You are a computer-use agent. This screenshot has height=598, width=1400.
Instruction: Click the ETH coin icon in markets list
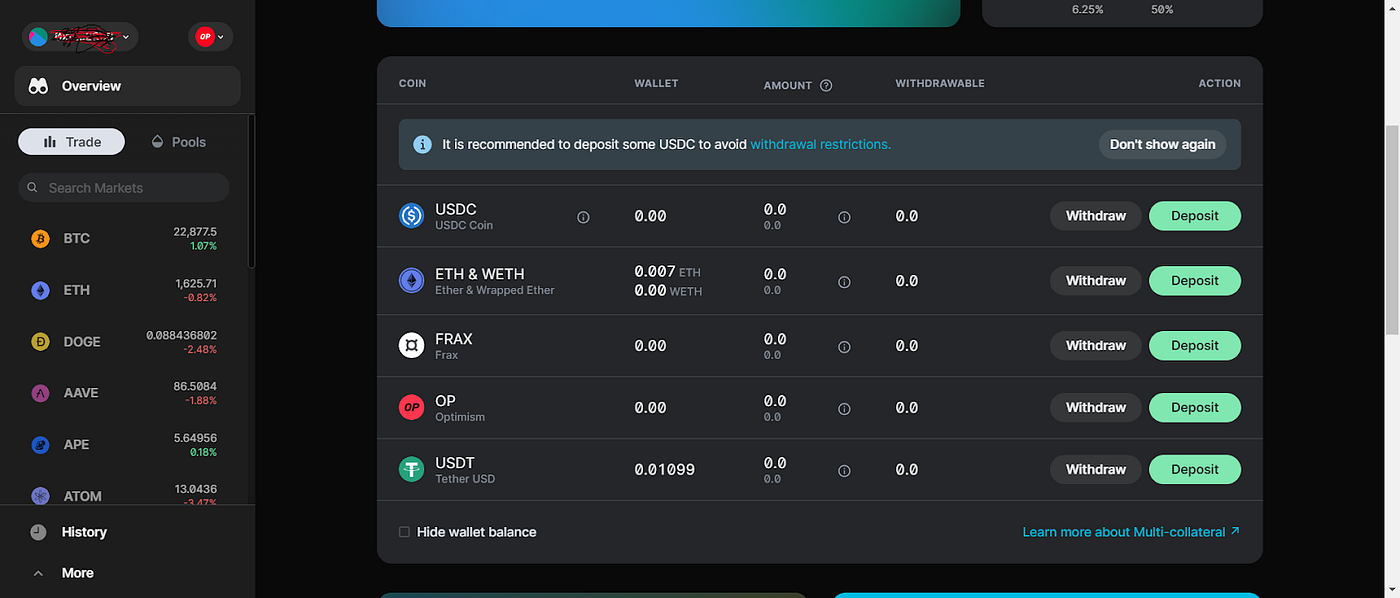(x=40, y=290)
